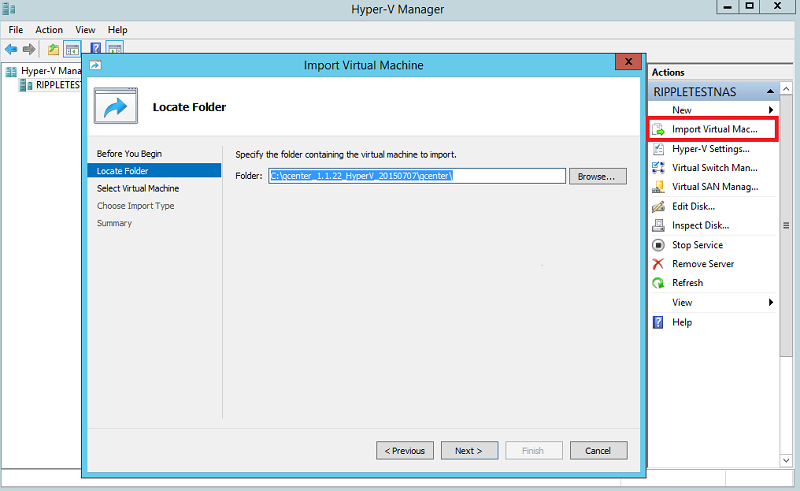The image size is (800, 491).
Task: Click the Actions pane scrollbar thumb
Action: (x=786, y=225)
